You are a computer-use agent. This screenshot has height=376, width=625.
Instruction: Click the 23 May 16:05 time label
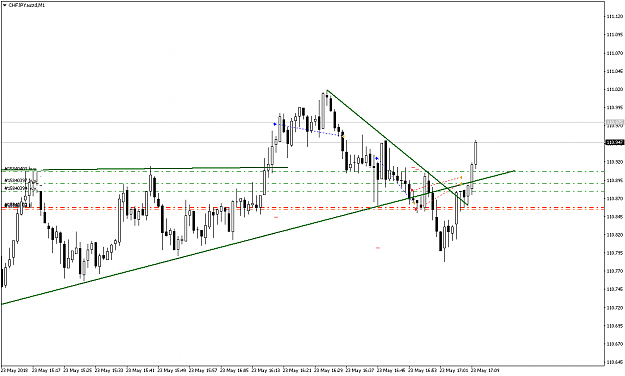[x=235, y=370]
